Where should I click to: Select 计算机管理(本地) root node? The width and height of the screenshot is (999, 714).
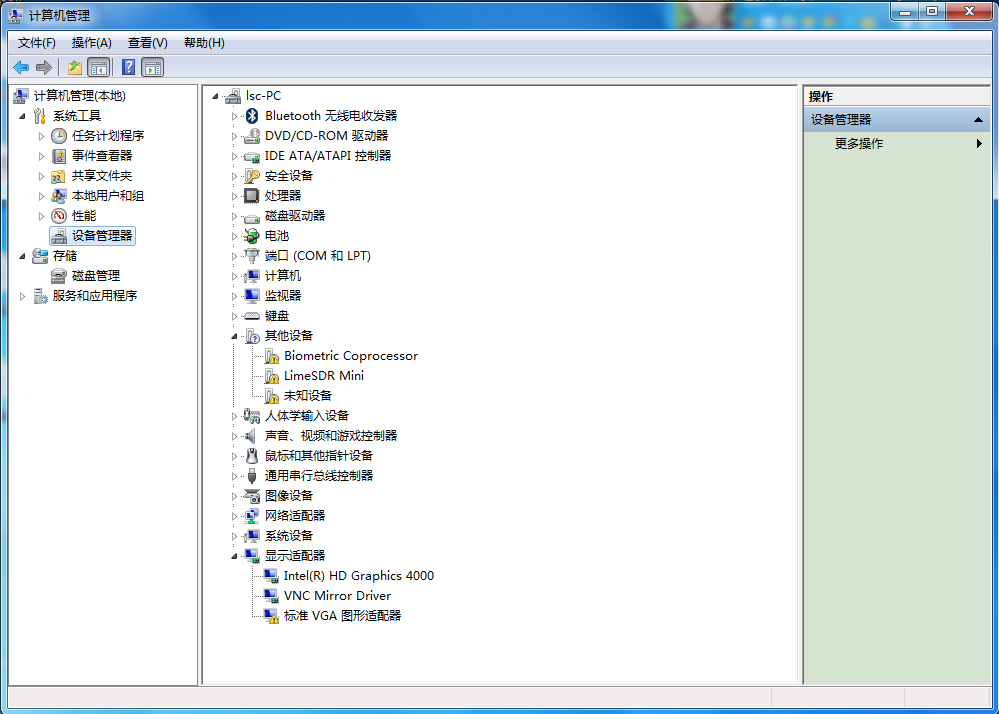coord(80,96)
